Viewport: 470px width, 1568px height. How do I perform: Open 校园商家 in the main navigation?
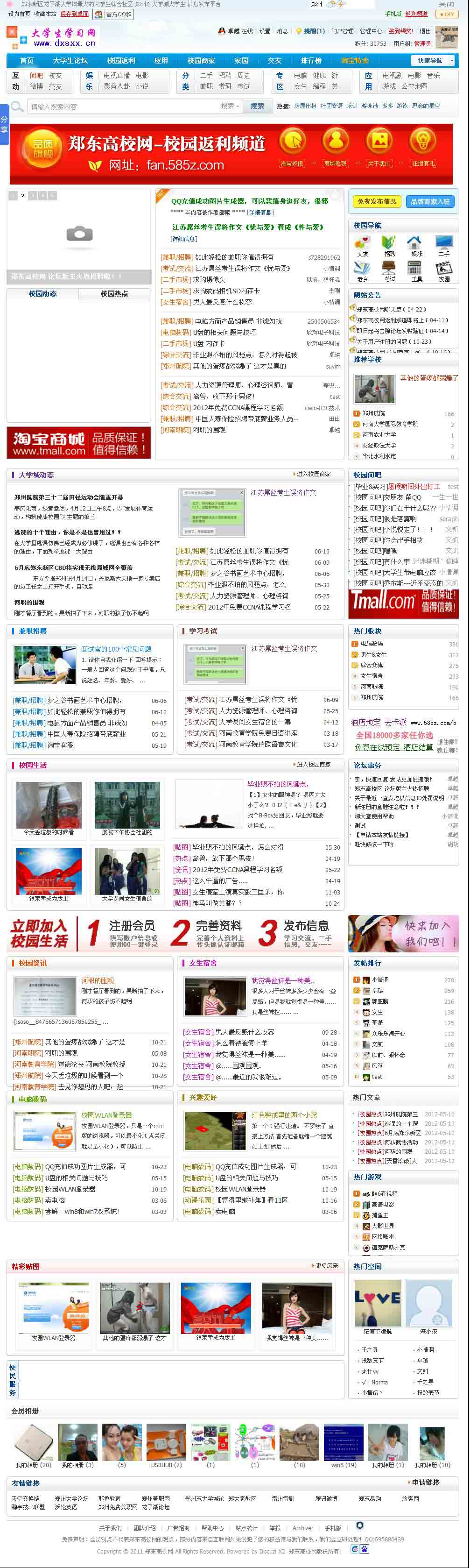click(201, 60)
